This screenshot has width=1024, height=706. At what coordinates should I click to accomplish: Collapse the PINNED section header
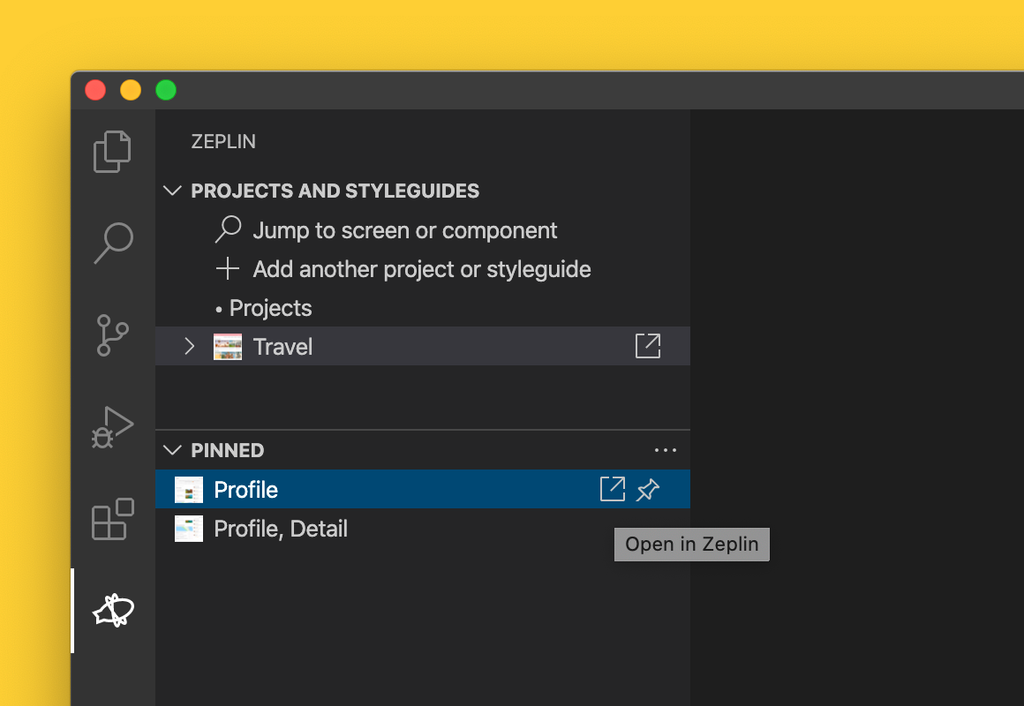[x=172, y=450]
